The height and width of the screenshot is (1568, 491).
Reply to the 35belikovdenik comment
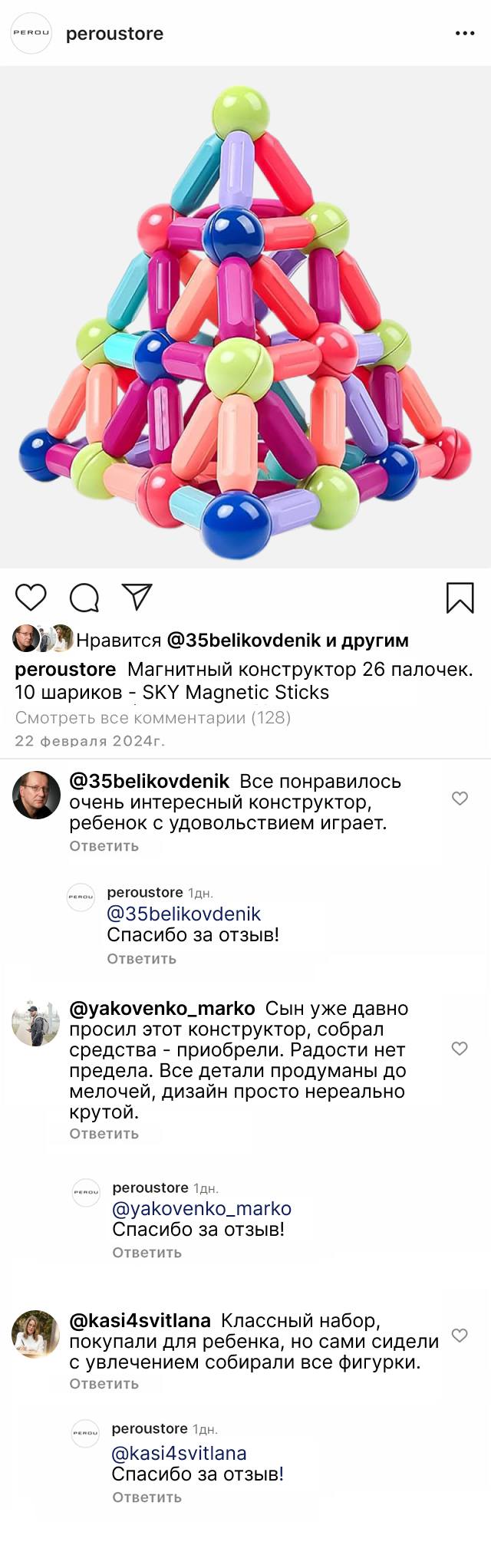pos(104,846)
